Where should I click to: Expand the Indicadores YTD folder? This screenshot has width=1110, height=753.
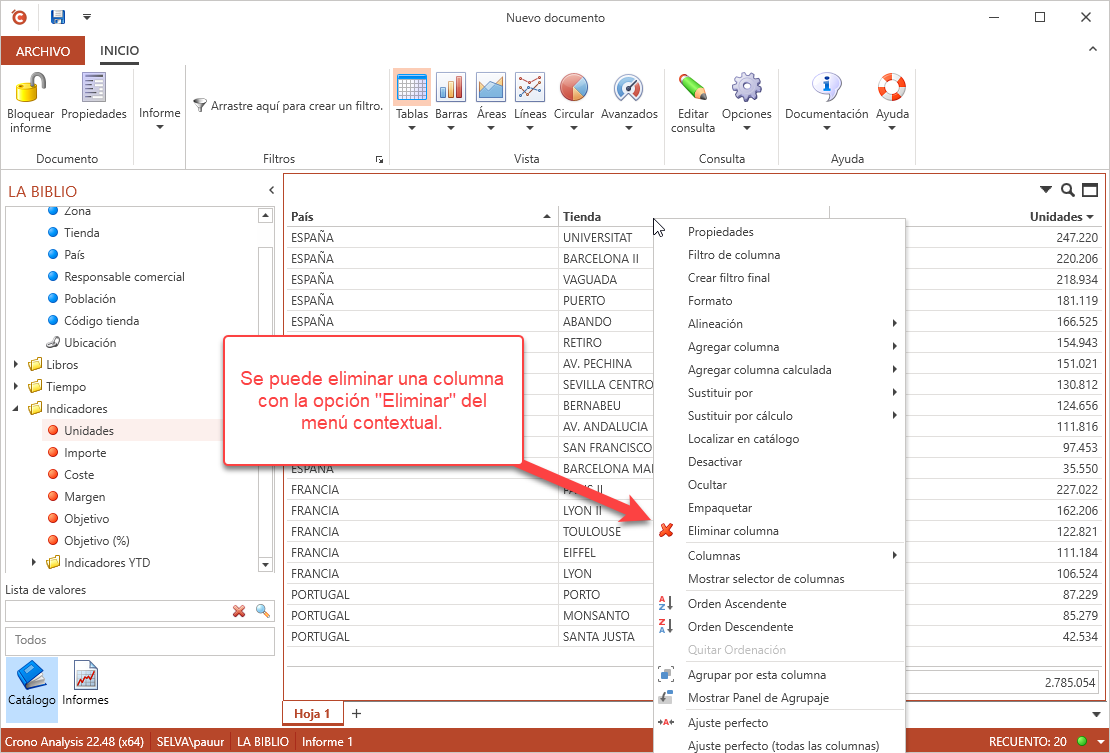34,563
